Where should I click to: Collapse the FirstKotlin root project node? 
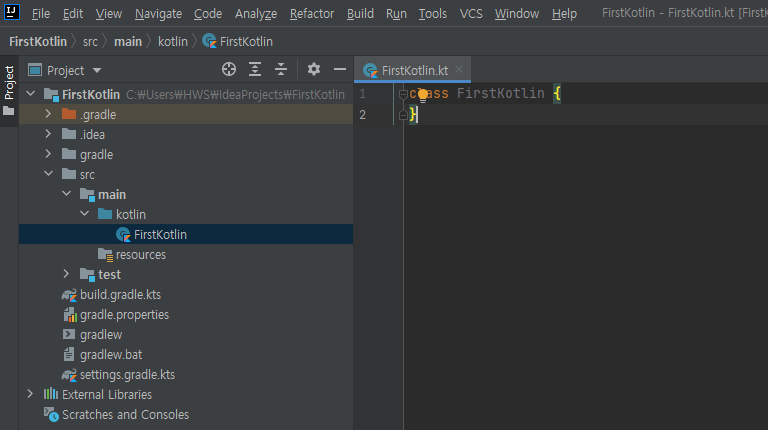[30, 94]
